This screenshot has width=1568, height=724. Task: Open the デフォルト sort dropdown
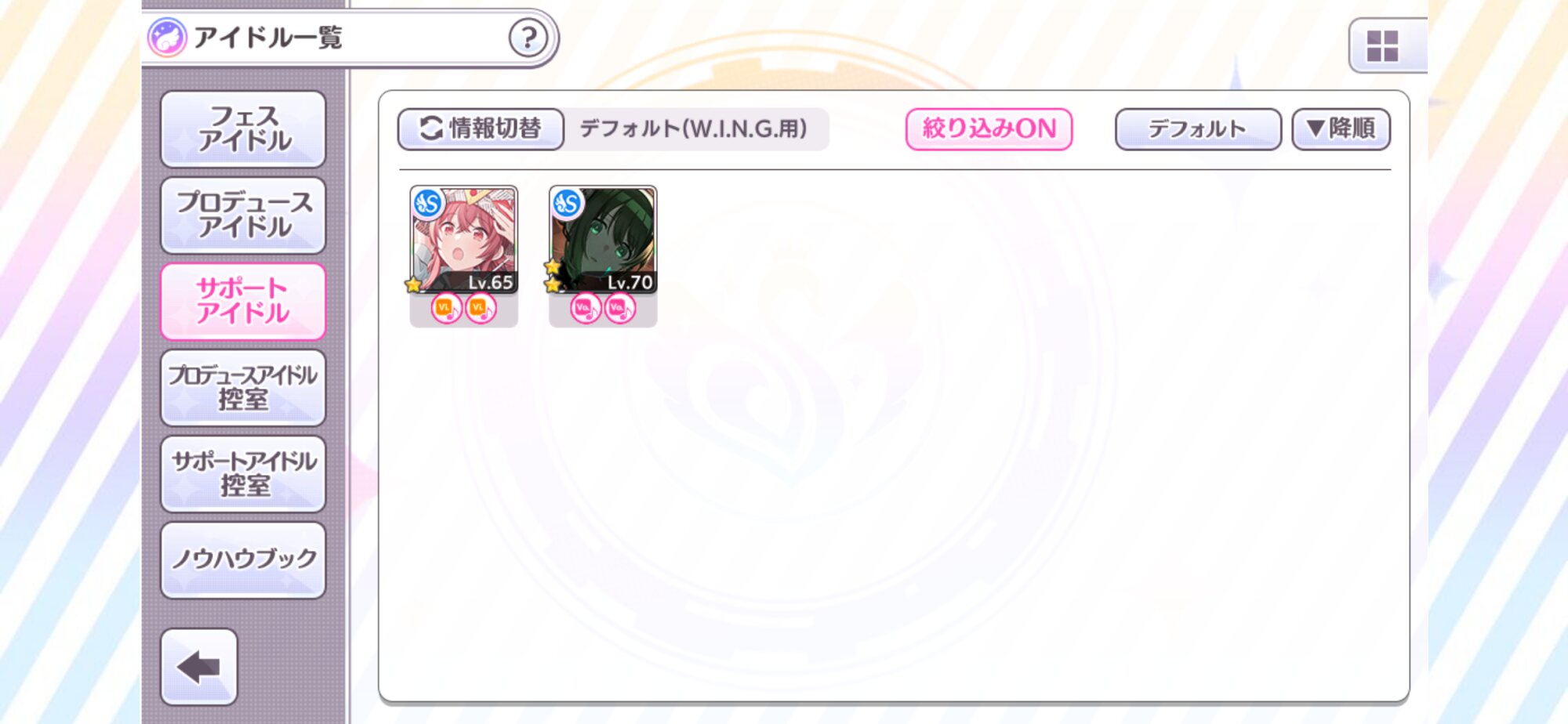click(x=1198, y=129)
